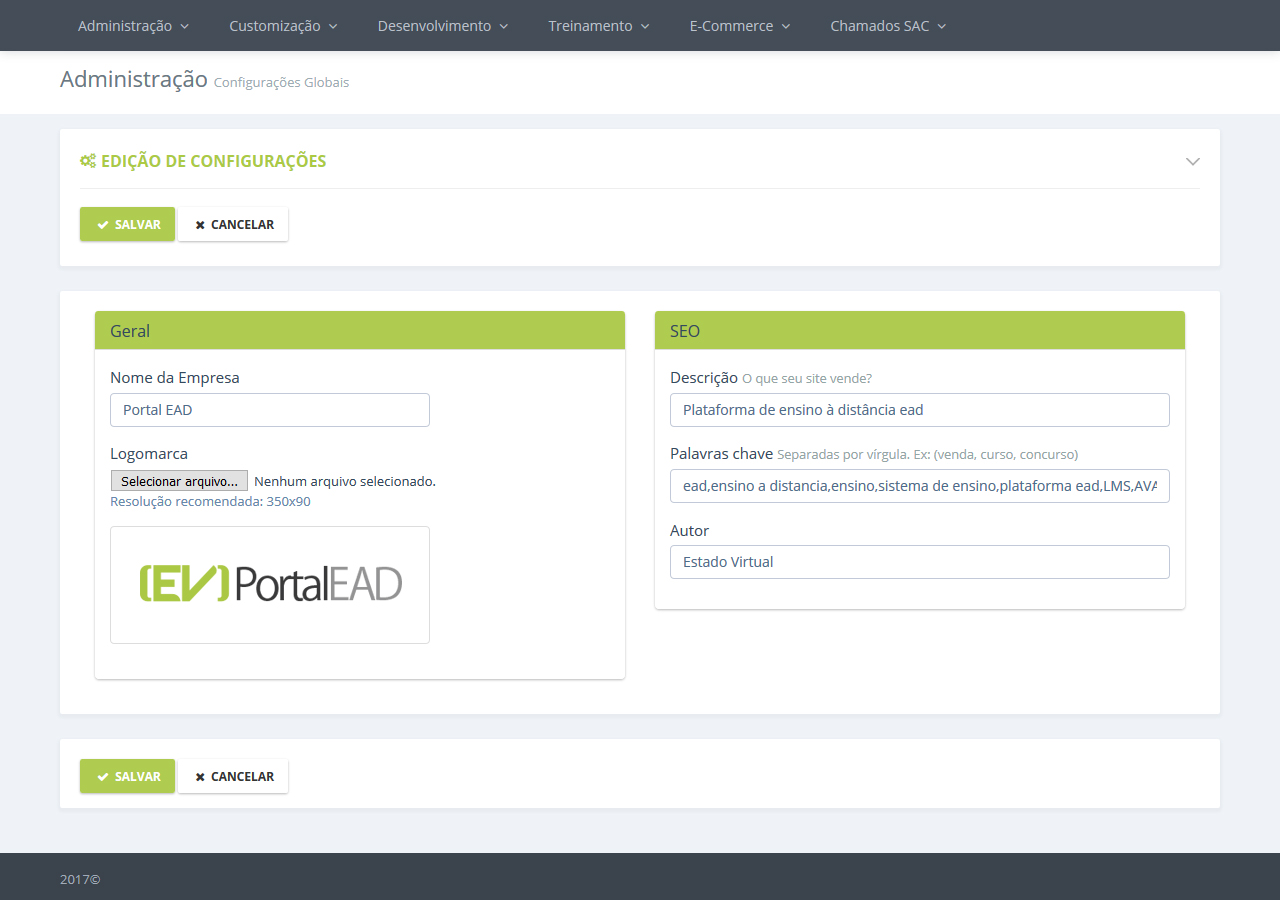Viewport: 1280px width, 900px height.
Task: Click the top SALVAR button
Action: tap(127, 224)
